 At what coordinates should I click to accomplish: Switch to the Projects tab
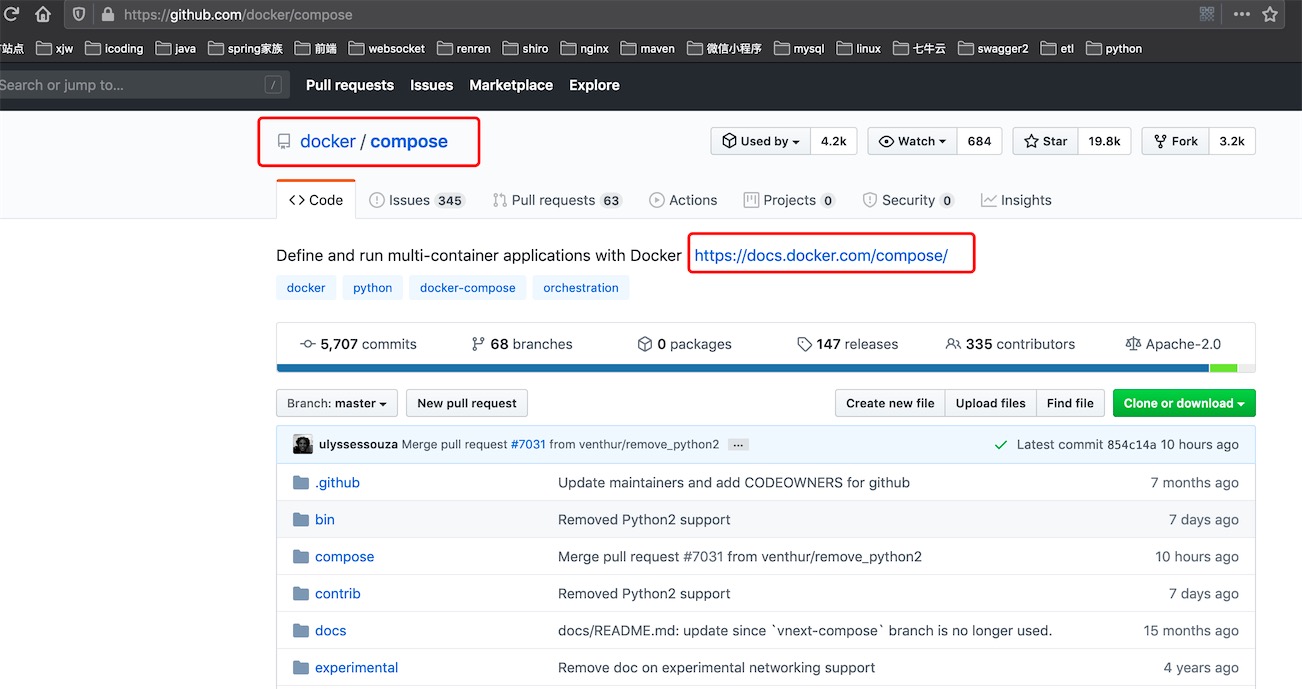(789, 200)
